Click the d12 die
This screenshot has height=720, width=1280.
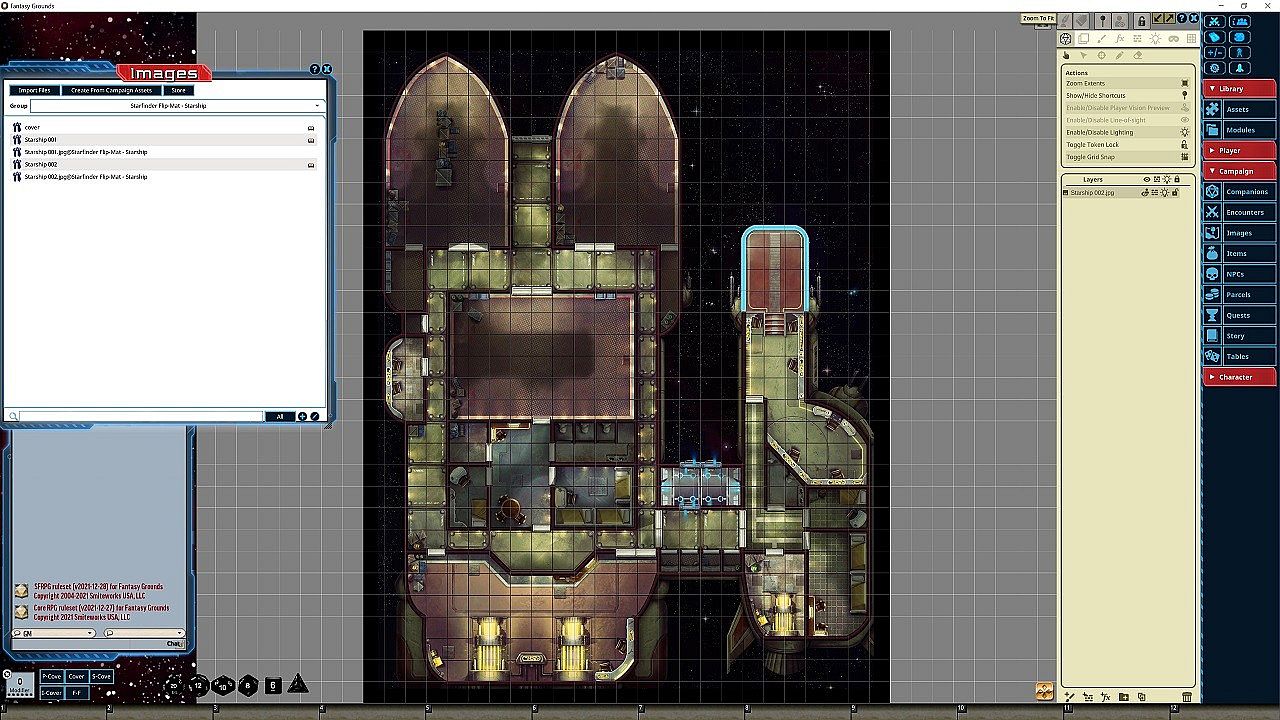(x=198, y=686)
